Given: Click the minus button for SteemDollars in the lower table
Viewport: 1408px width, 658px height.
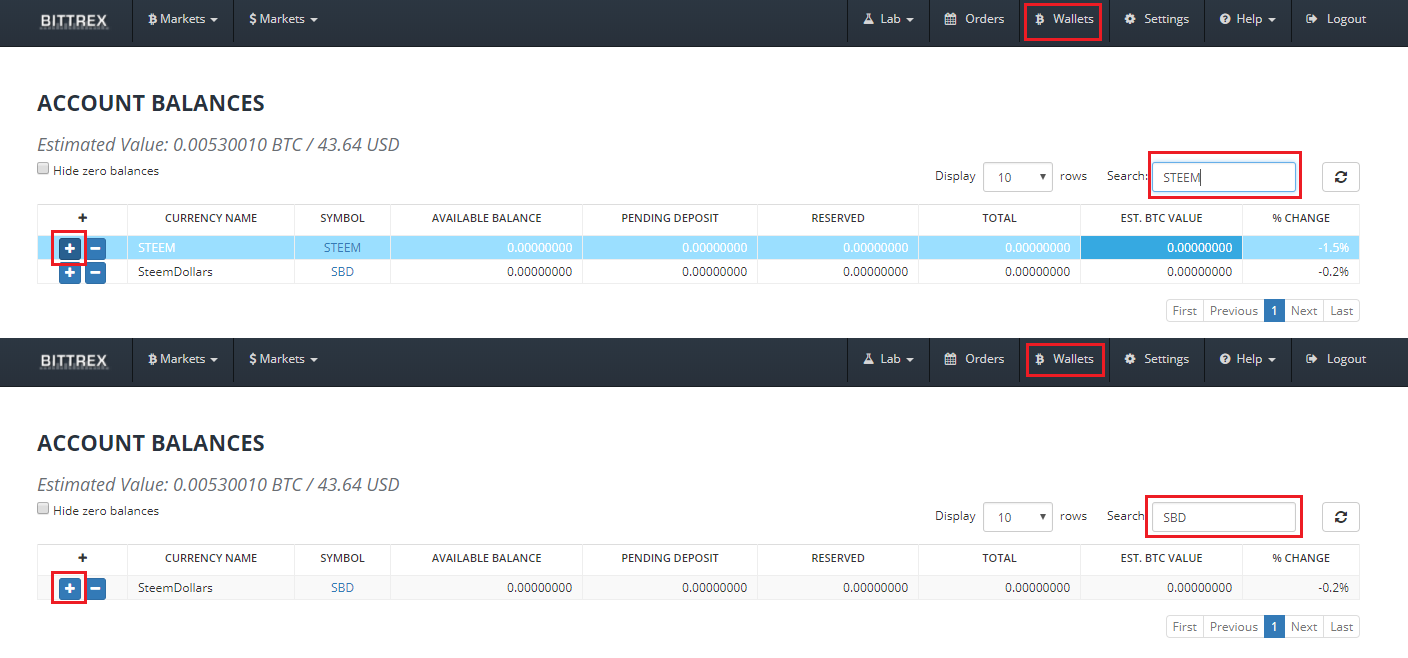Looking at the screenshot, I should coord(95,588).
